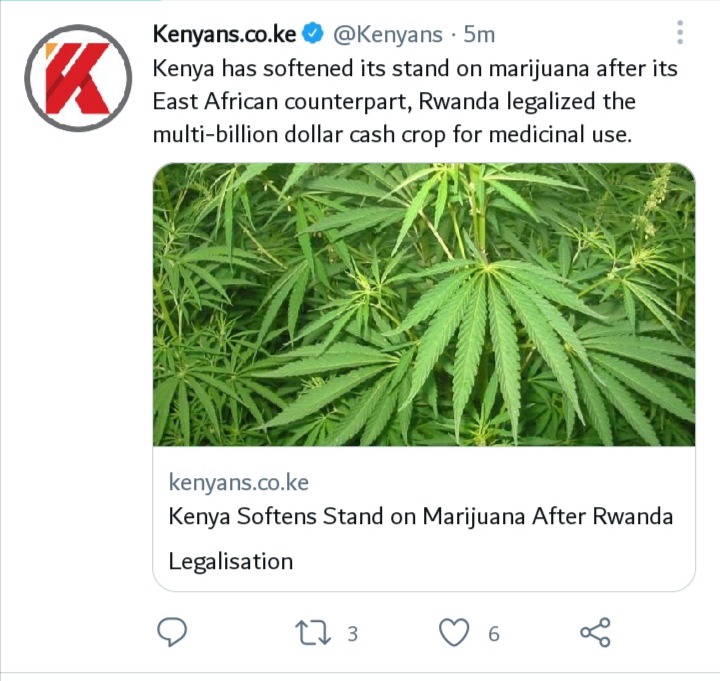Open the share icon for this tweet
Image resolution: width=720 pixels, height=681 pixels.
click(x=595, y=632)
